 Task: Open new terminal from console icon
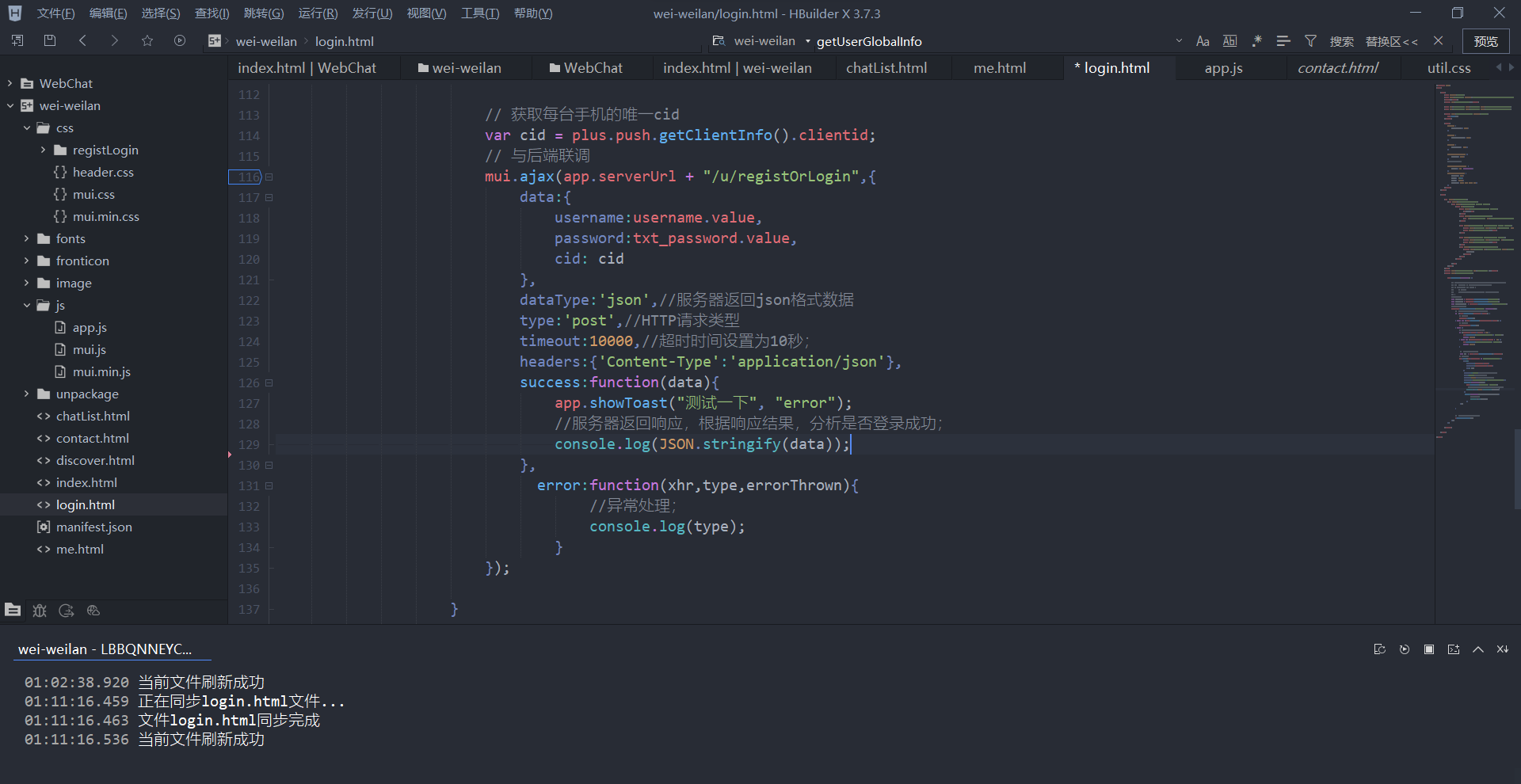pos(1454,649)
